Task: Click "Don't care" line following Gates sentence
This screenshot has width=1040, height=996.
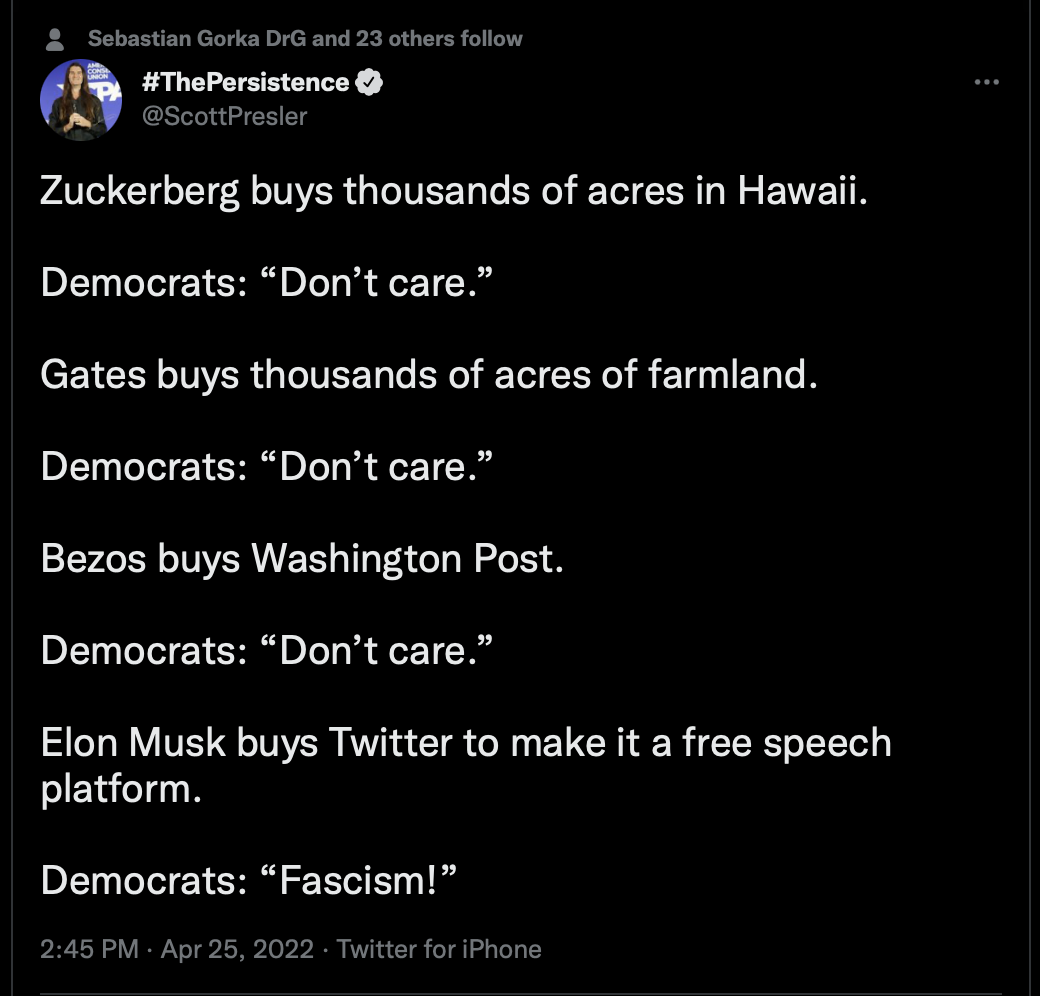Action: point(267,466)
